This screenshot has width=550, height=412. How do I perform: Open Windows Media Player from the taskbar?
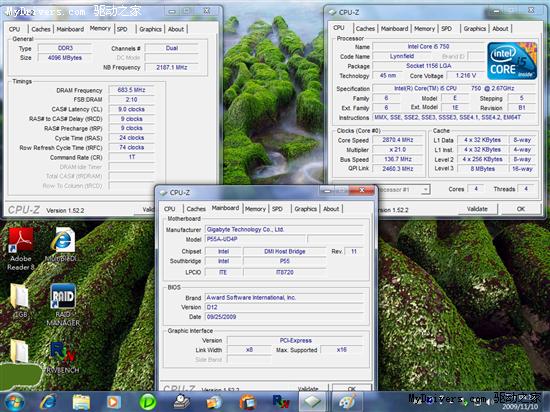coord(113,402)
